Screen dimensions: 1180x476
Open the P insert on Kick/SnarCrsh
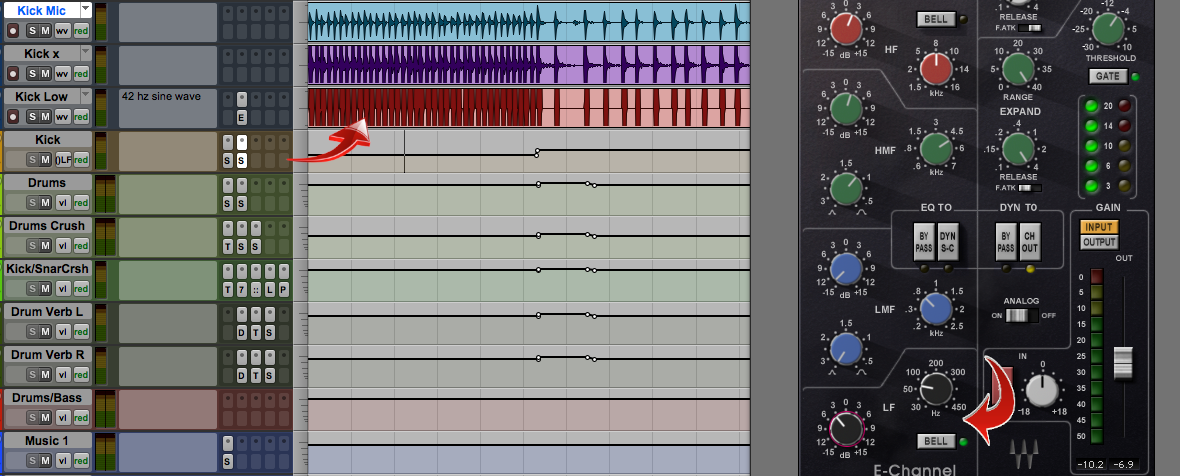[x=283, y=290]
